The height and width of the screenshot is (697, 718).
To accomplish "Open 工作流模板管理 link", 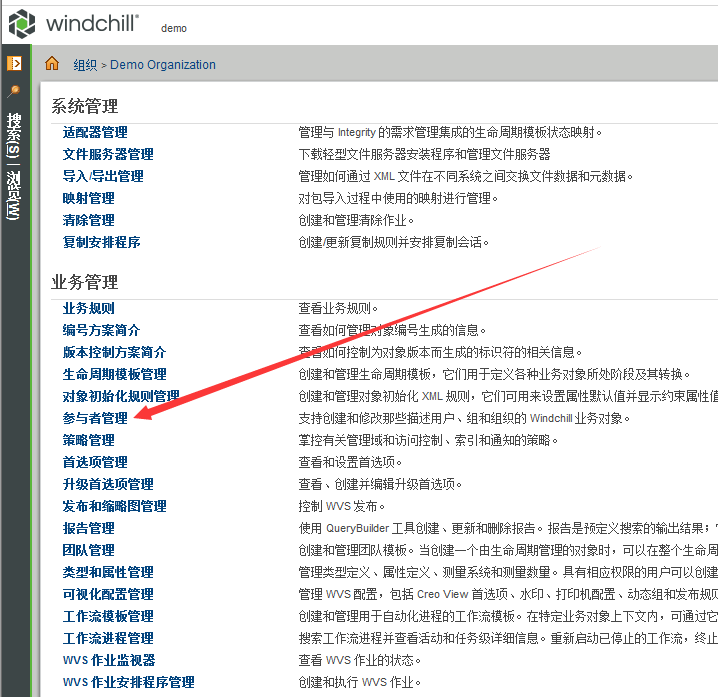I will tap(108, 616).
